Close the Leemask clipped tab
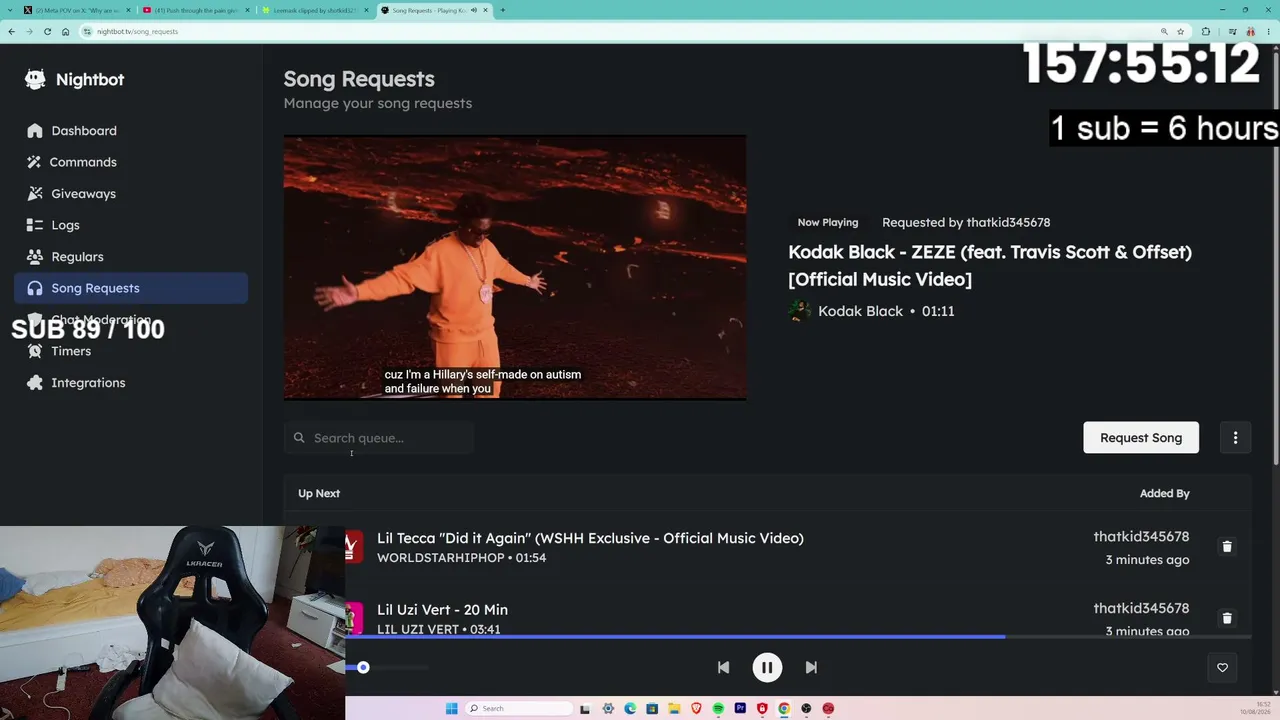Viewport: 1280px width, 720px height. tap(367, 10)
